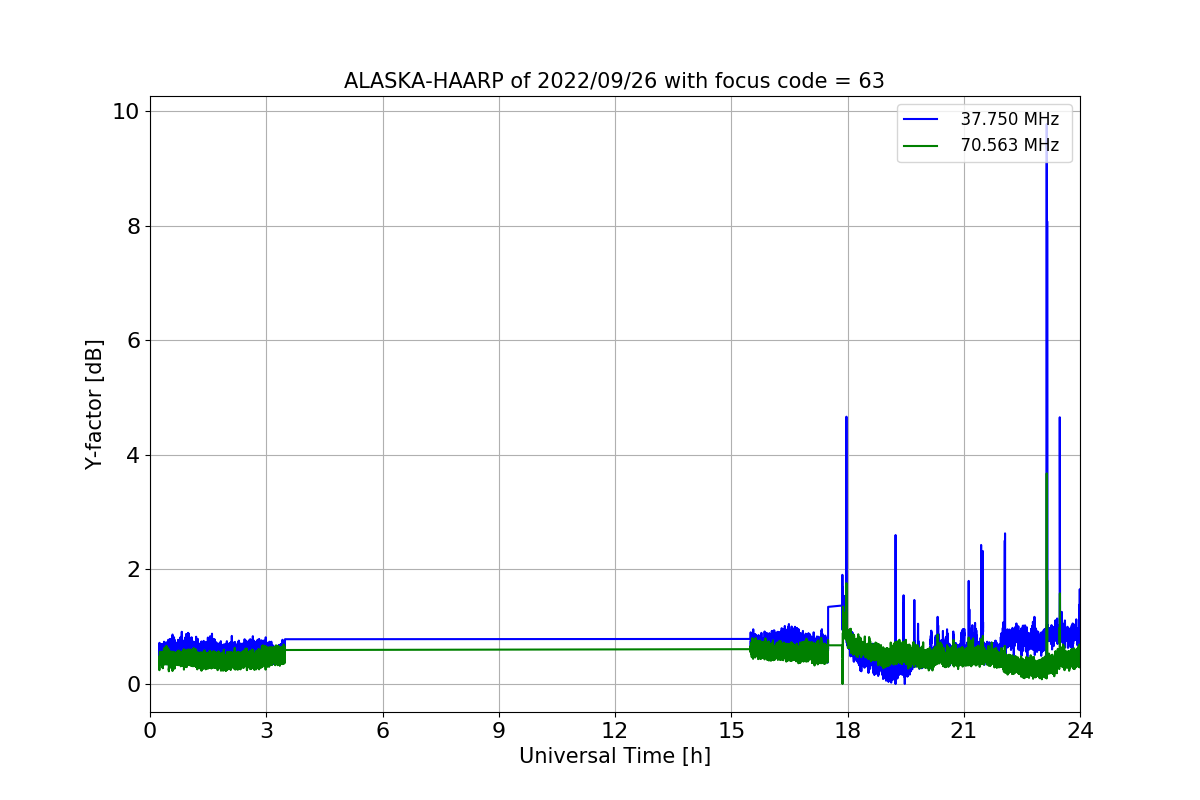
Task: Click x-axis tick label 15
Action: pos(731,731)
